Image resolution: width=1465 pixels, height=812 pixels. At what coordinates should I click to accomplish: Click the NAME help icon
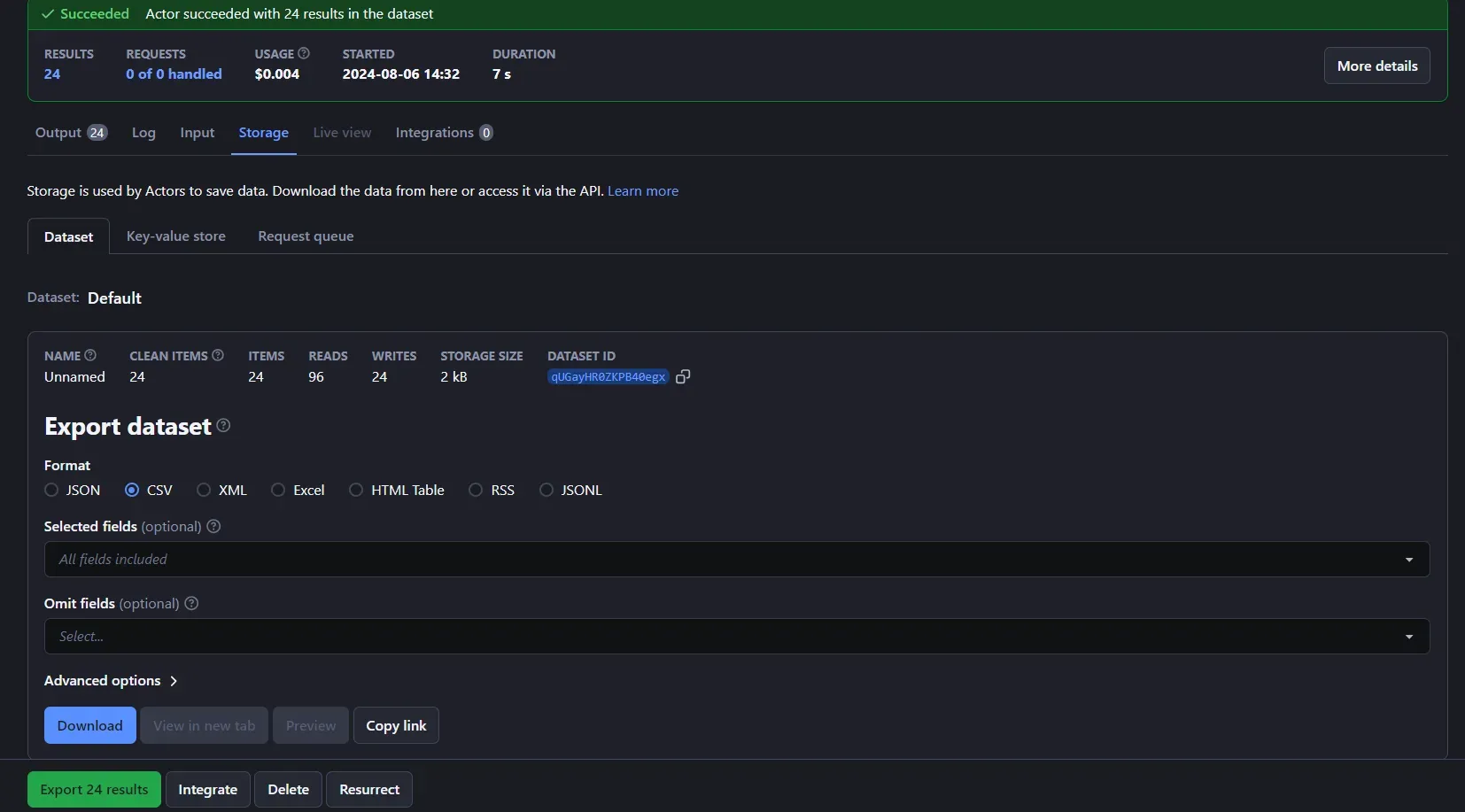coord(90,354)
